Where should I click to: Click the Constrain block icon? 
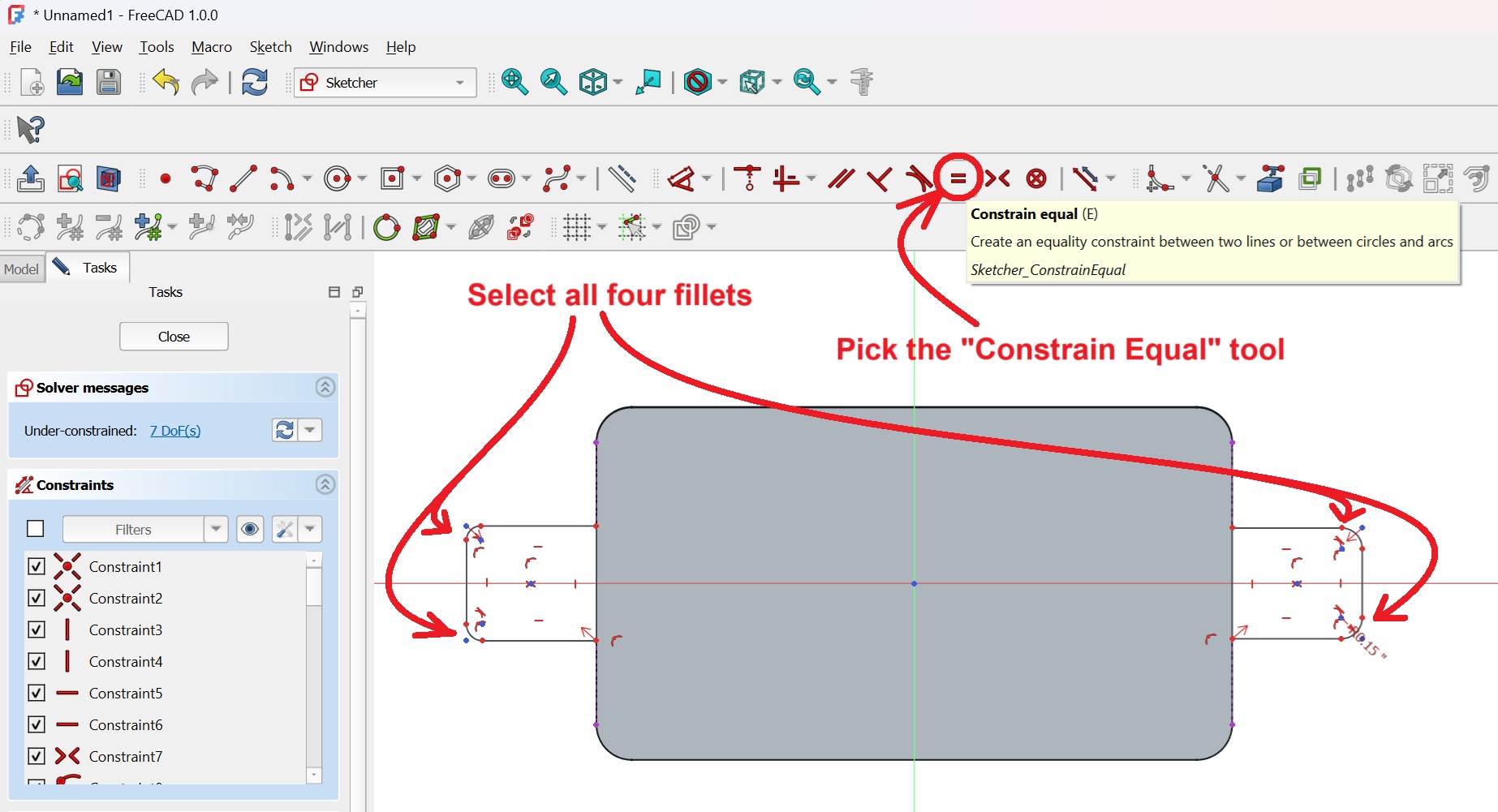tap(1036, 178)
